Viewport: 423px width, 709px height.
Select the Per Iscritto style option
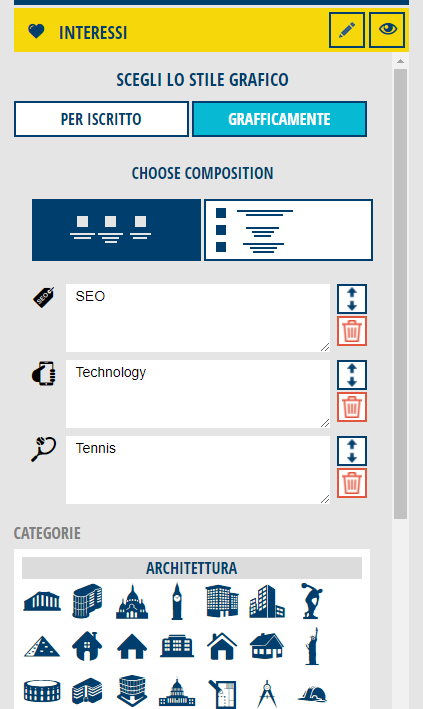click(x=101, y=119)
